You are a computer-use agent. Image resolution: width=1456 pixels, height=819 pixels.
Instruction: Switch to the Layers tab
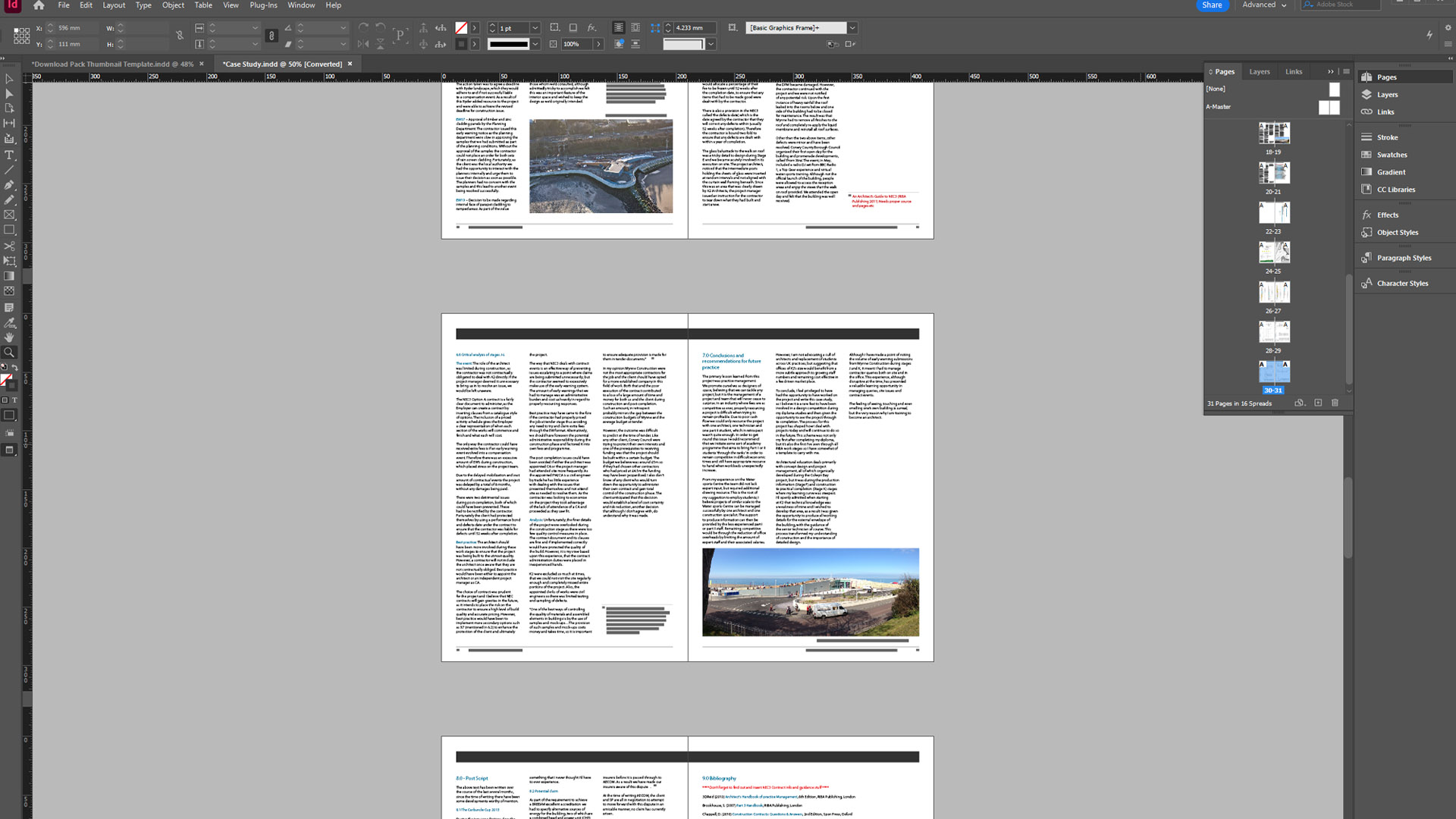pyautogui.click(x=1259, y=71)
